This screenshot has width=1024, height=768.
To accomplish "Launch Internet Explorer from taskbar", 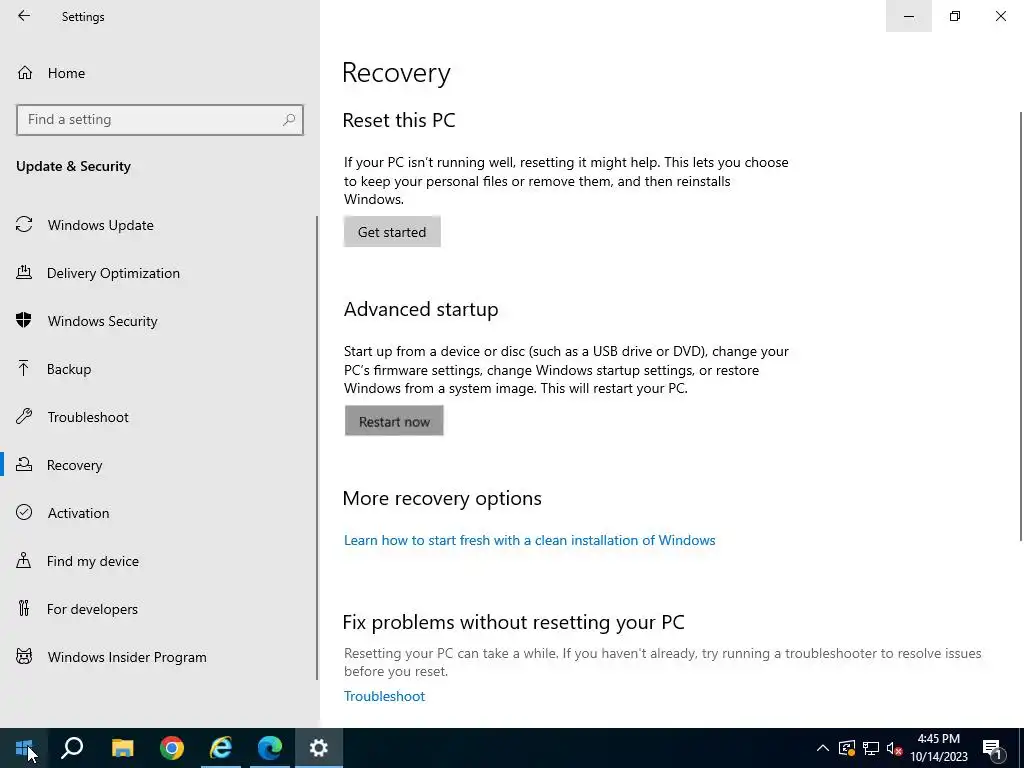I will click(x=221, y=748).
